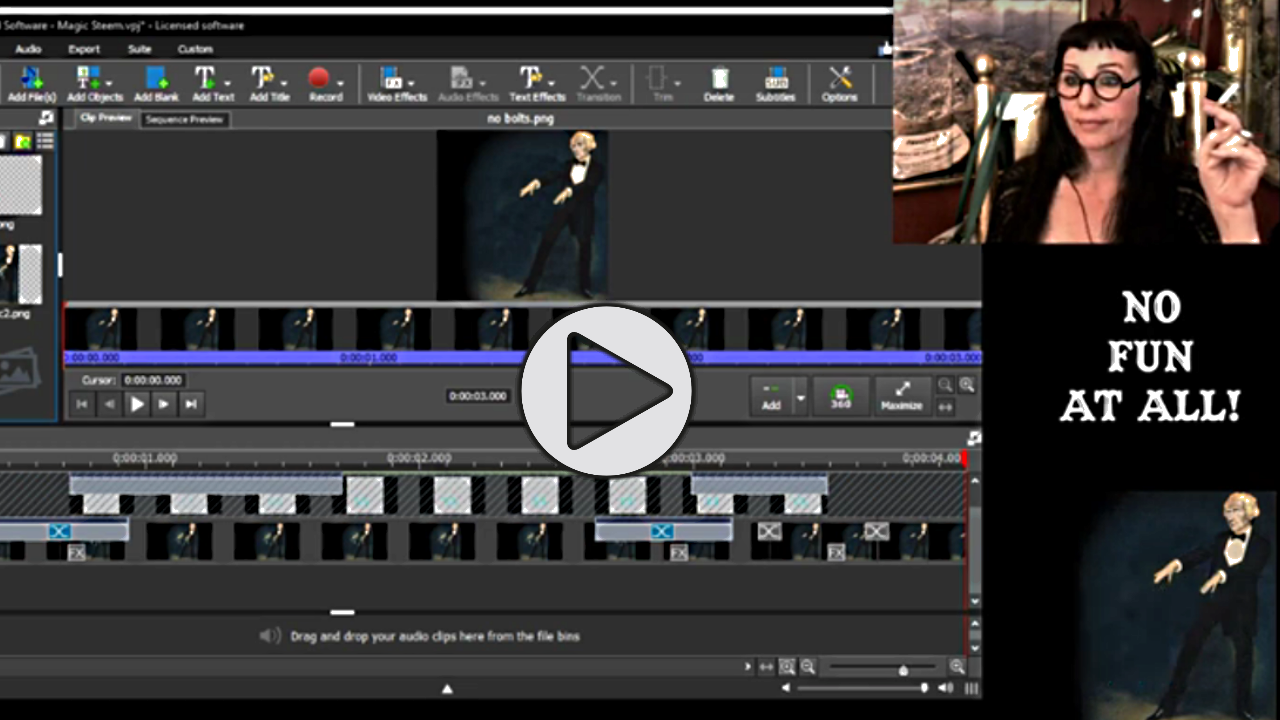Play the clip in preview controls

137,404
